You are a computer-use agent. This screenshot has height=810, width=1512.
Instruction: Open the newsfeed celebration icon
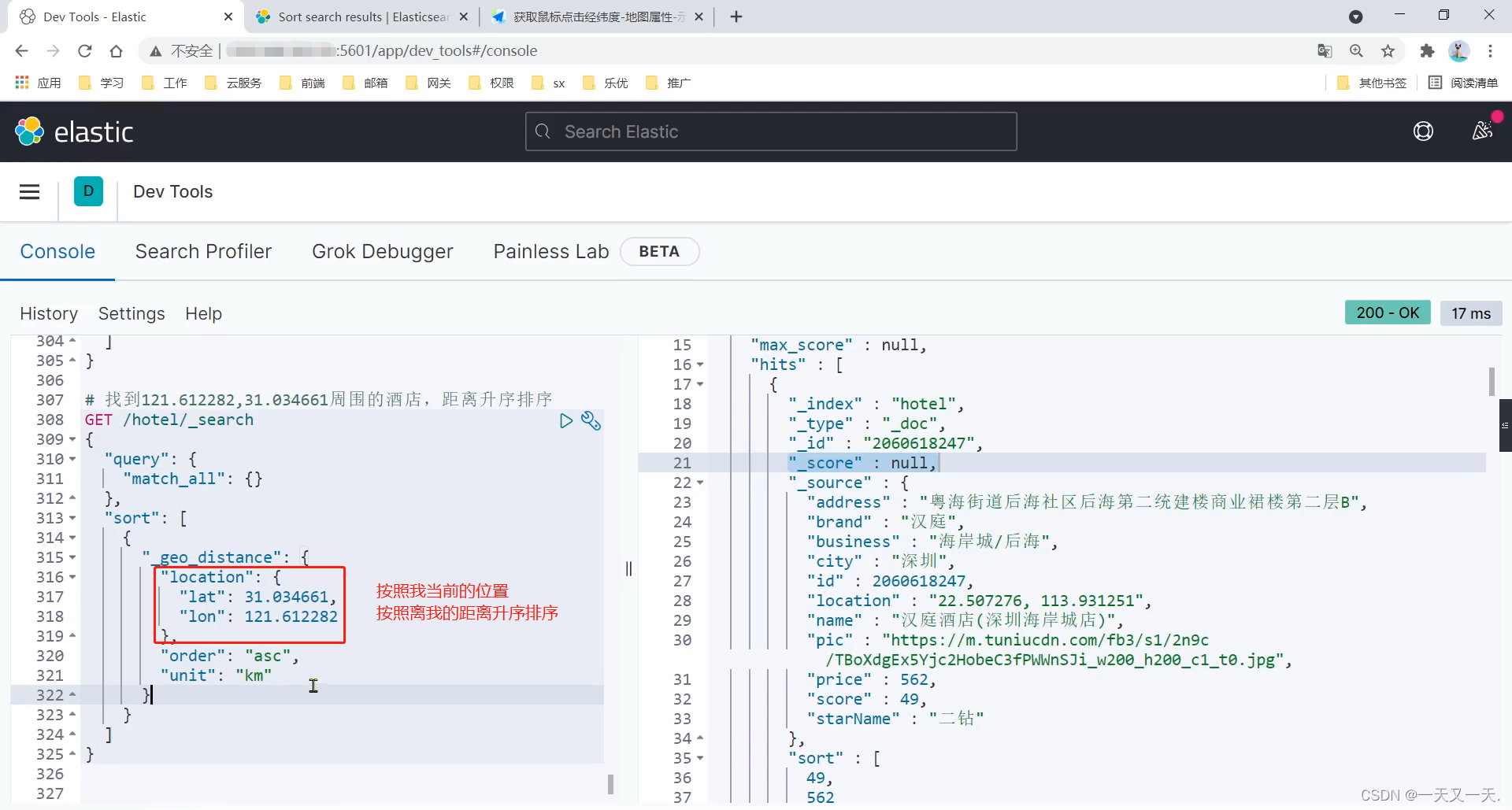pos(1483,130)
